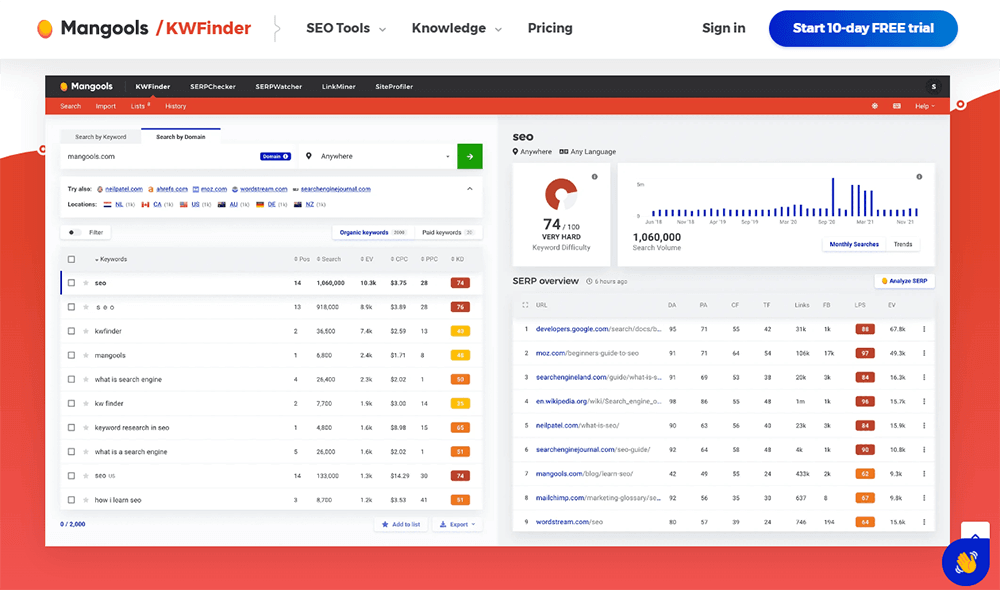The height and width of the screenshot is (590, 1000).
Task: Click the red KD 74 badge in 'seo' row
Action: 460,283
